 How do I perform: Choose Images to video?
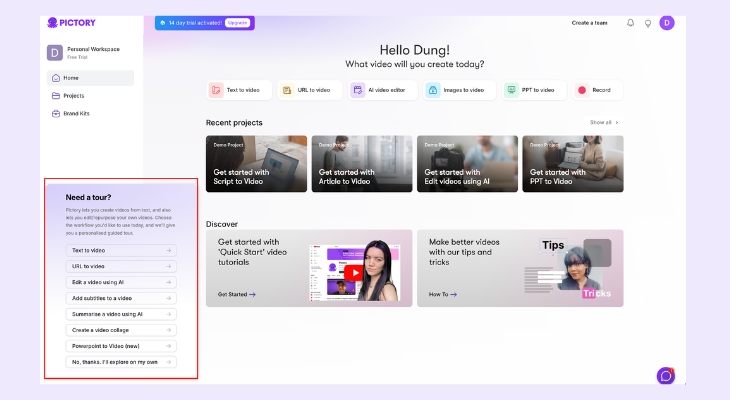[457, 90]
